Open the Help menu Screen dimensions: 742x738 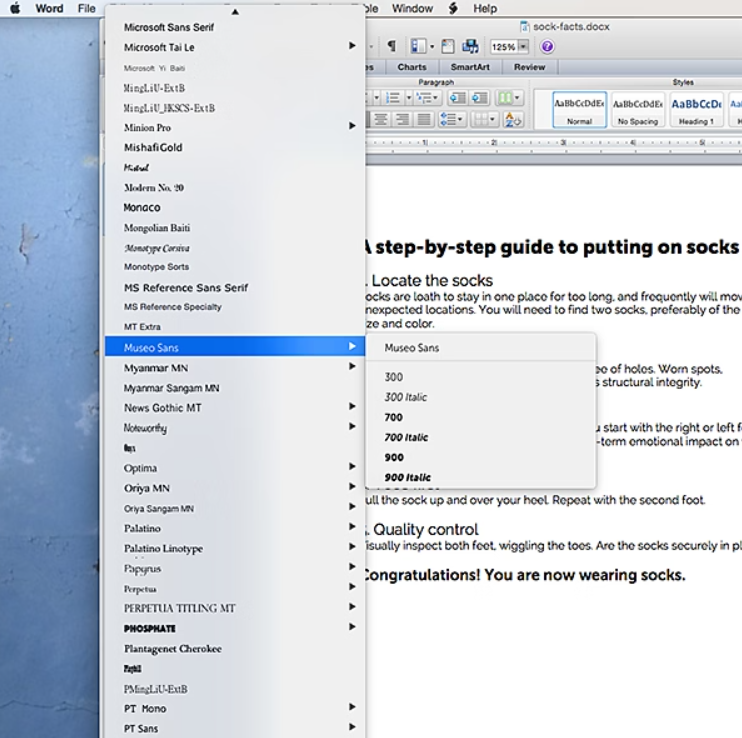click(485, 8)
